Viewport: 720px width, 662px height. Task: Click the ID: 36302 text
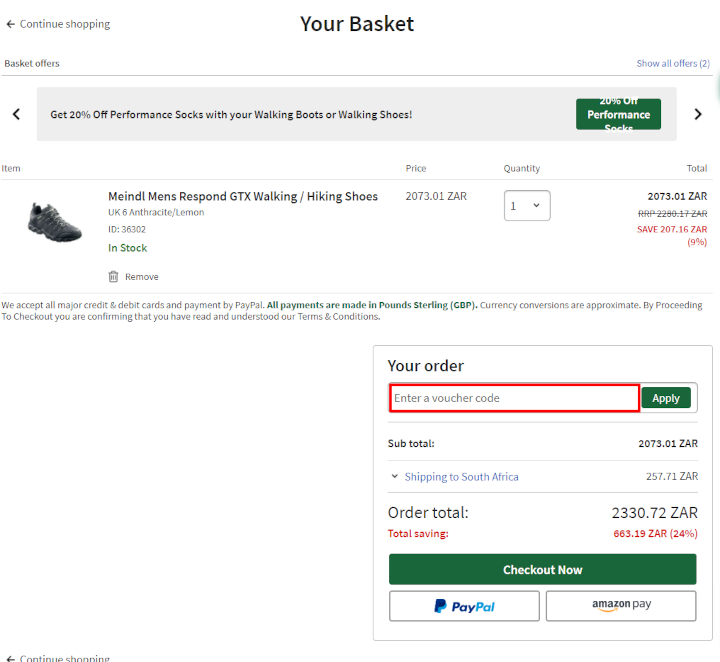pos(127,229)
